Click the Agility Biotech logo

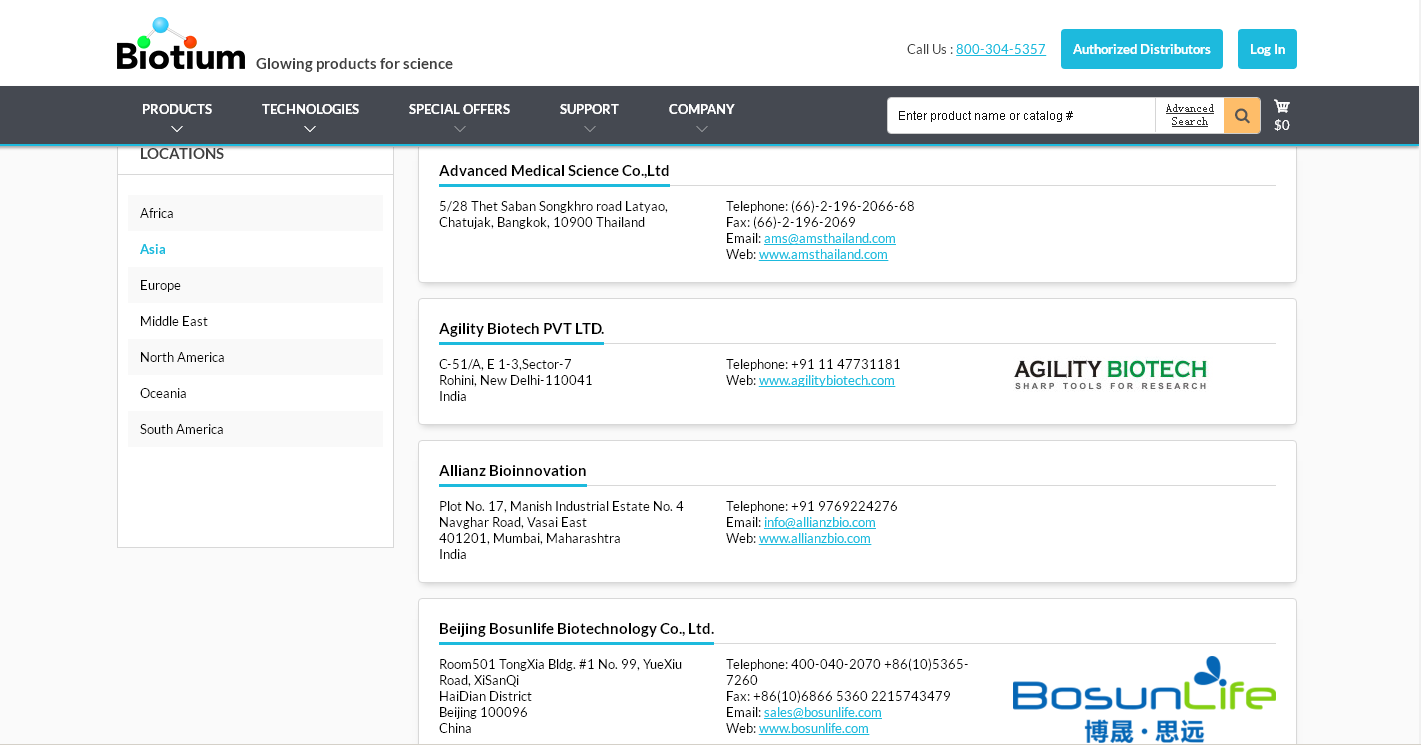(x=1110, y=374)
